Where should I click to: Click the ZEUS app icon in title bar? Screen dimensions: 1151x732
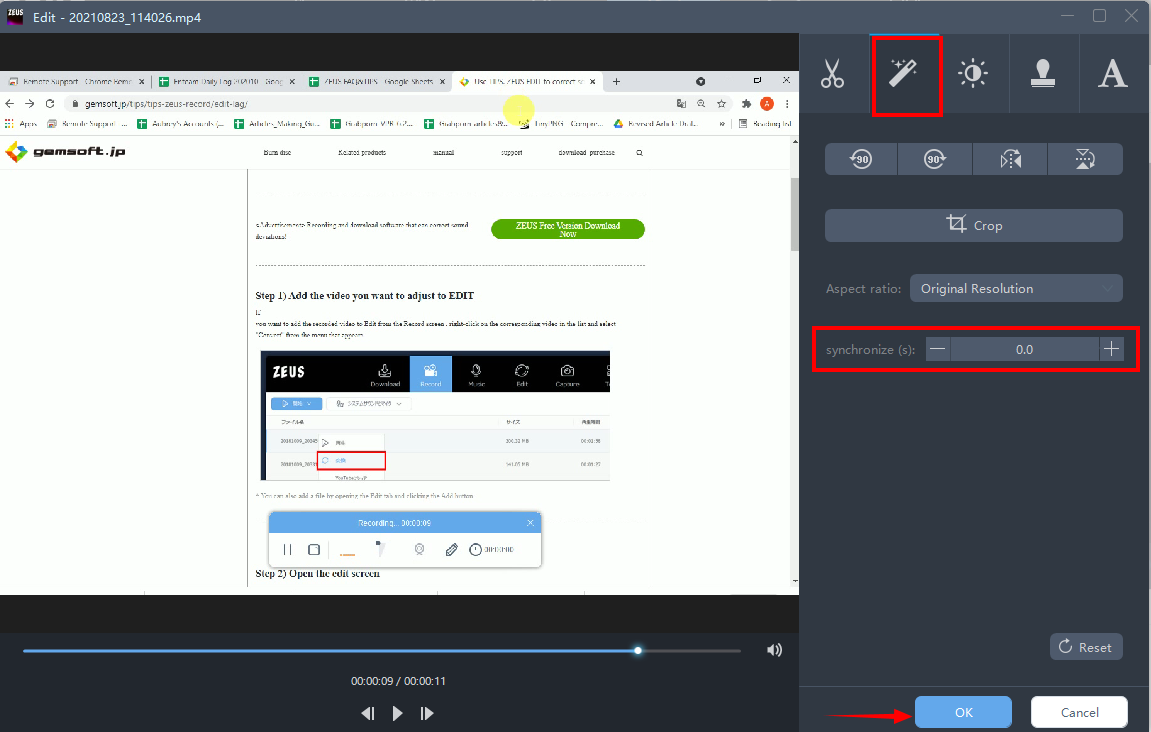(15, 17)
